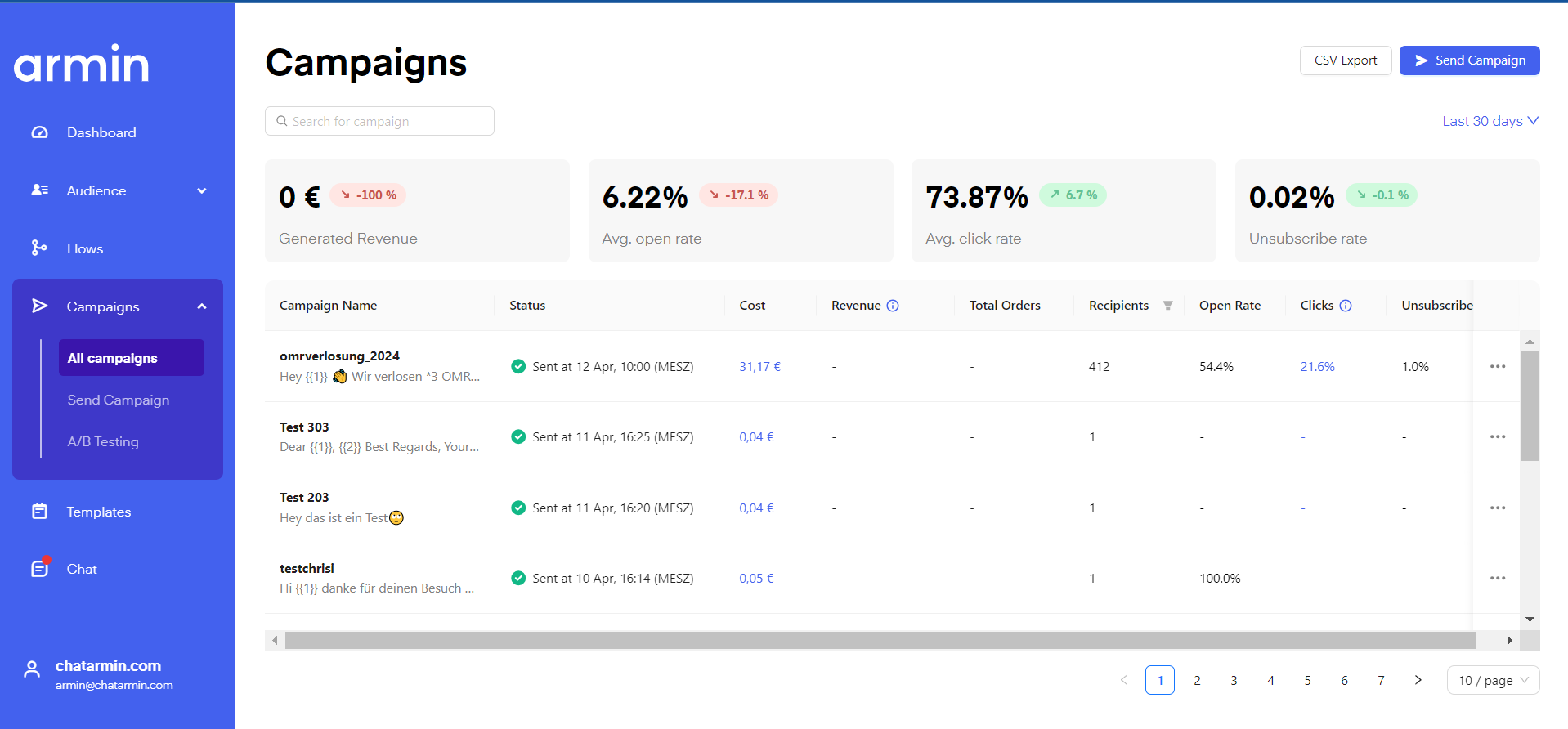Change the 10 / page size dropdown

pos(1492,680)
